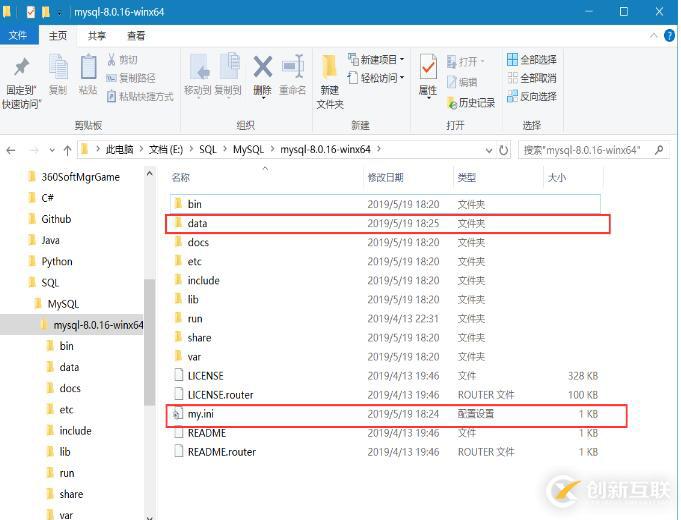Click the Copy icon in ribbon

click(x=58, y=67)
